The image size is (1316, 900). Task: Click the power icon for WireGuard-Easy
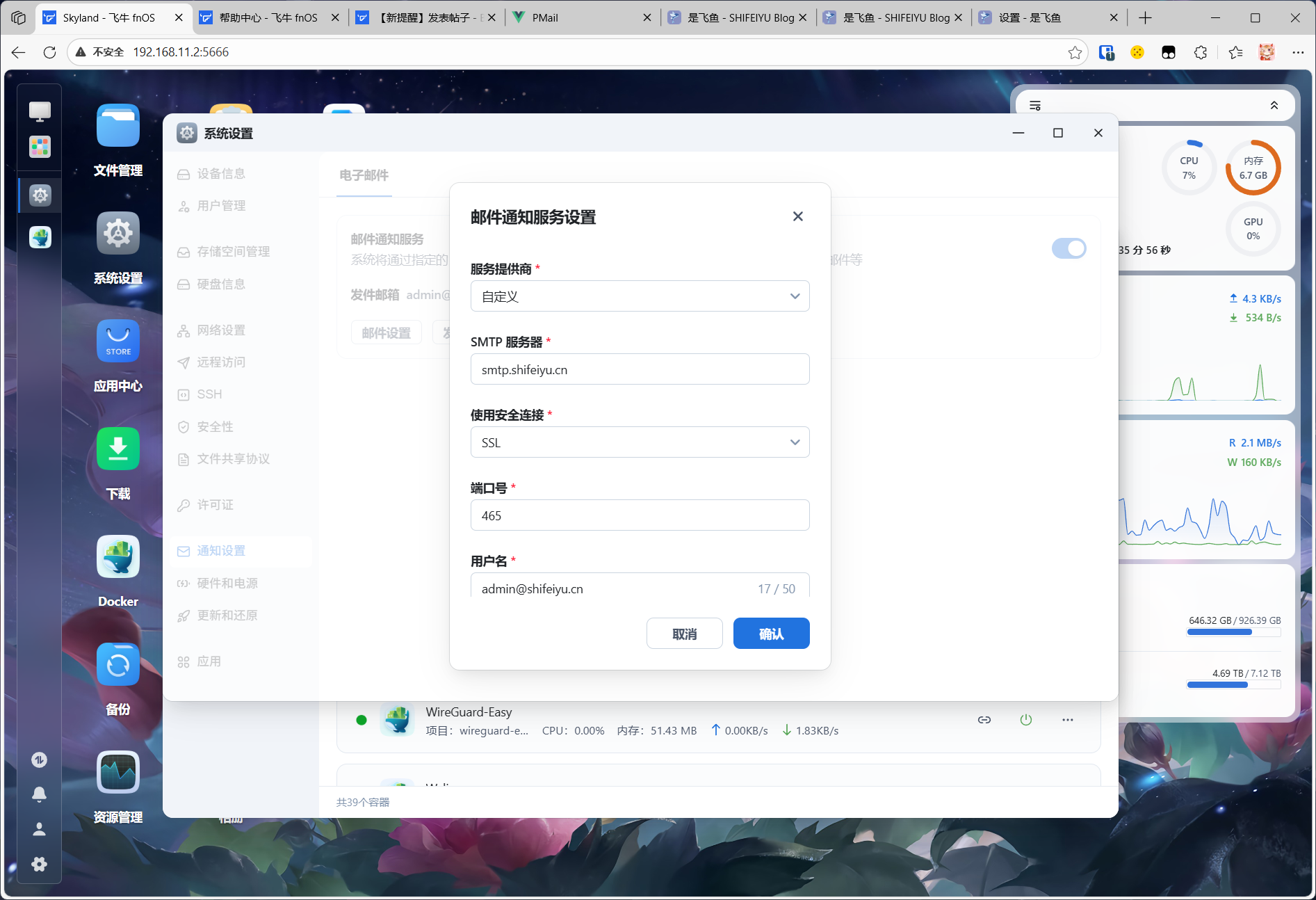tap(1026, 720)
